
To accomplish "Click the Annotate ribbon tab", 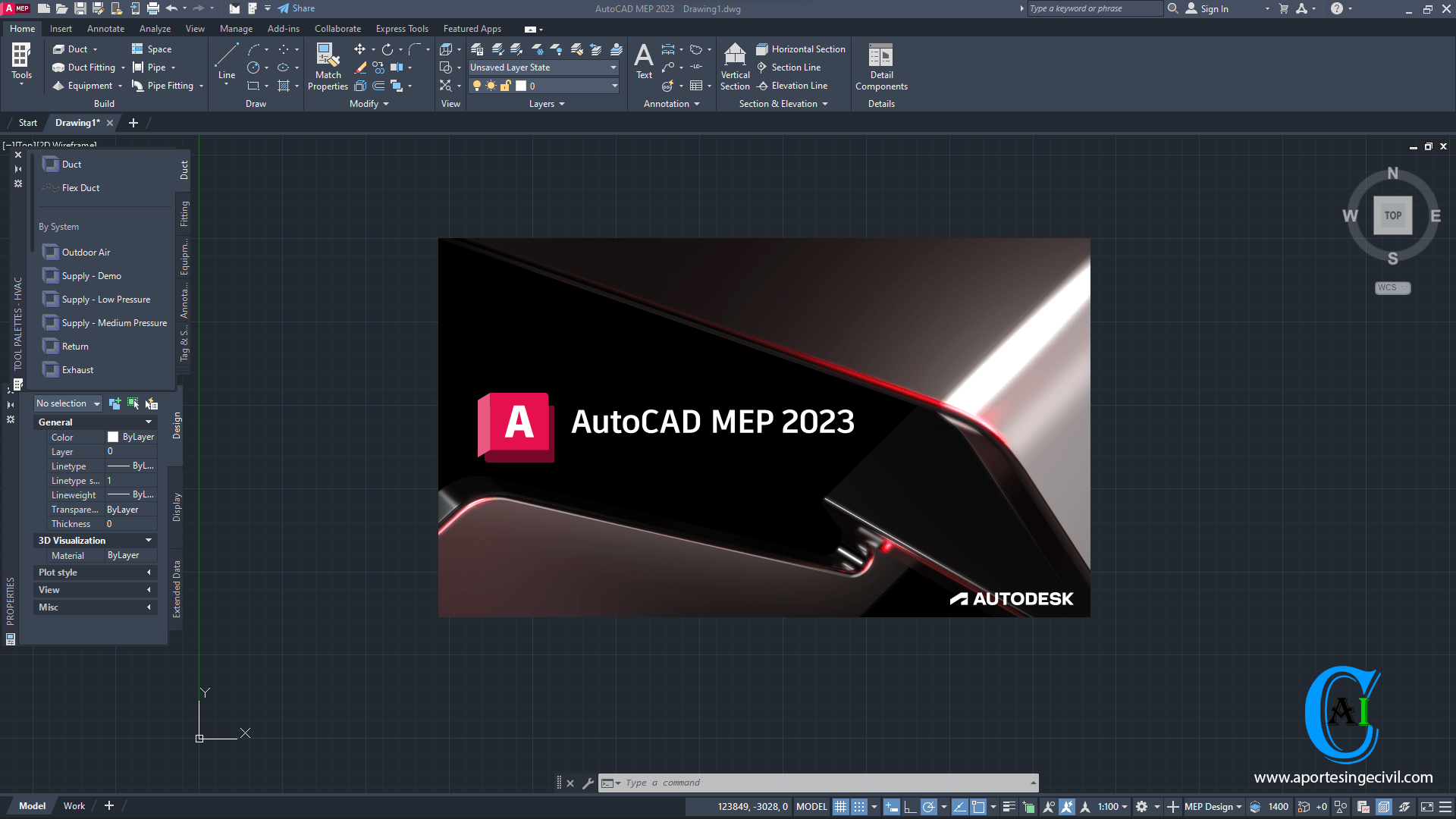I will coord(105,28).
